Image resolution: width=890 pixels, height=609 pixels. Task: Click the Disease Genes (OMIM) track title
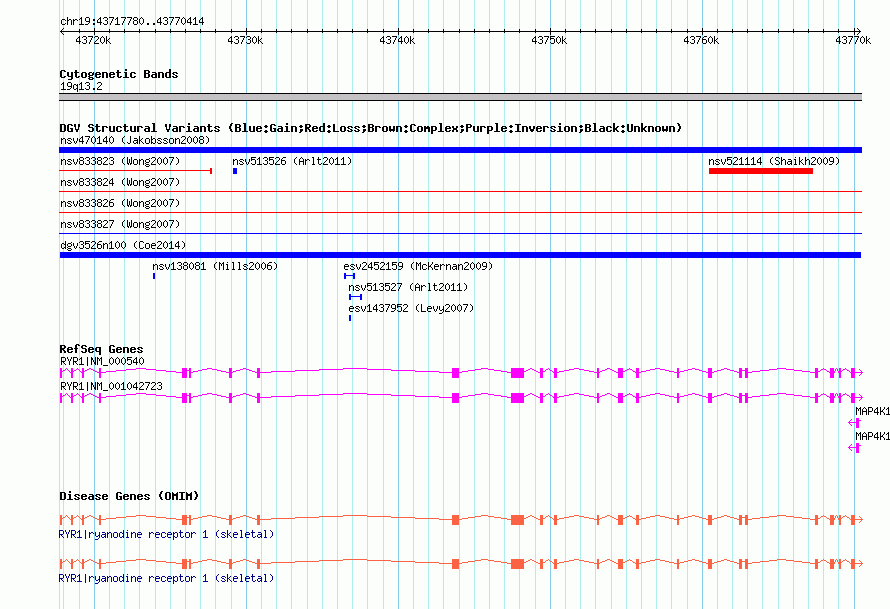pyautogui.click(x=129, y=496)
